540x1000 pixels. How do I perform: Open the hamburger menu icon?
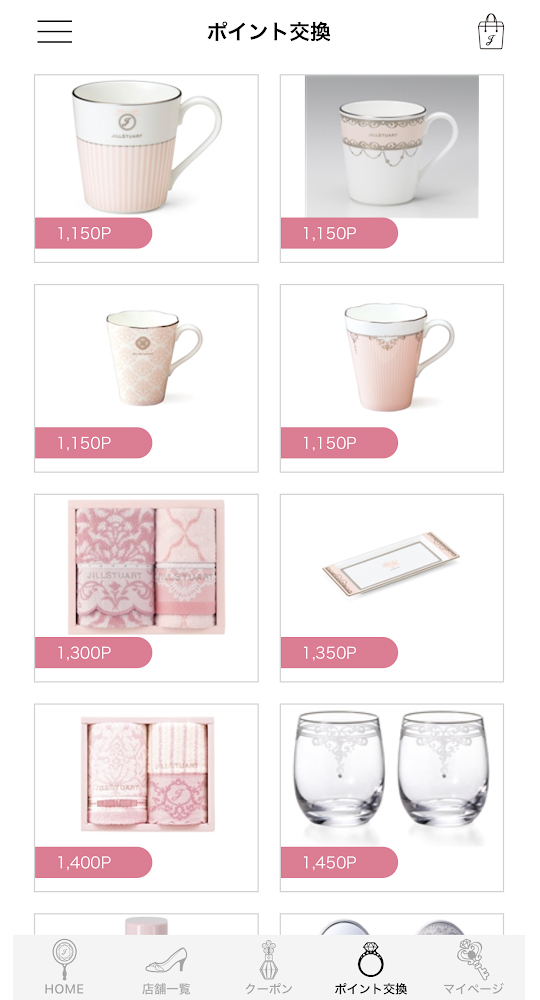54,31
